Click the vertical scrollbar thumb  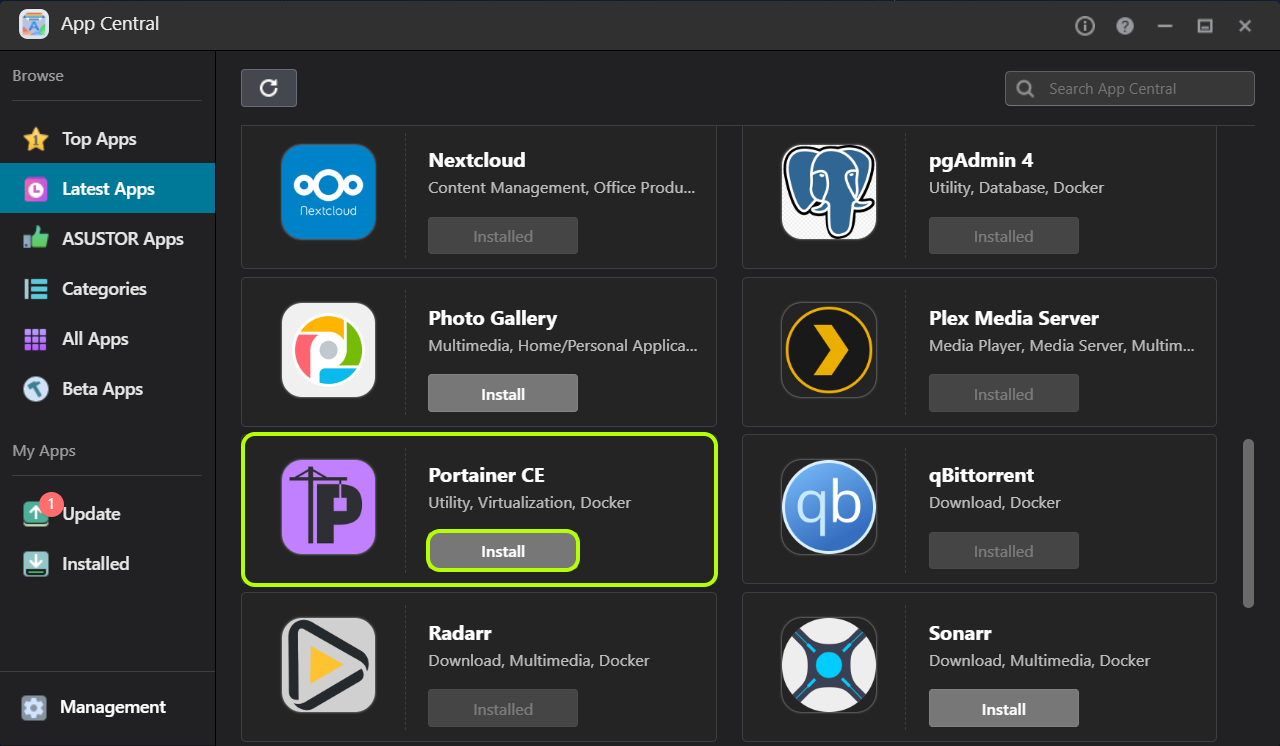click(x=1248, y=522)
